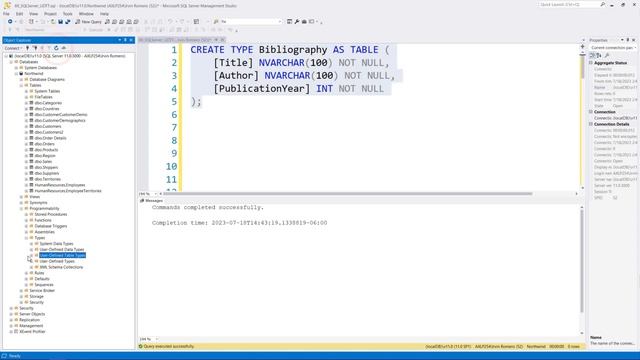640x360 pixels.
Task: Click the editor horizontal scrollbar
Action: coord(347,194)
